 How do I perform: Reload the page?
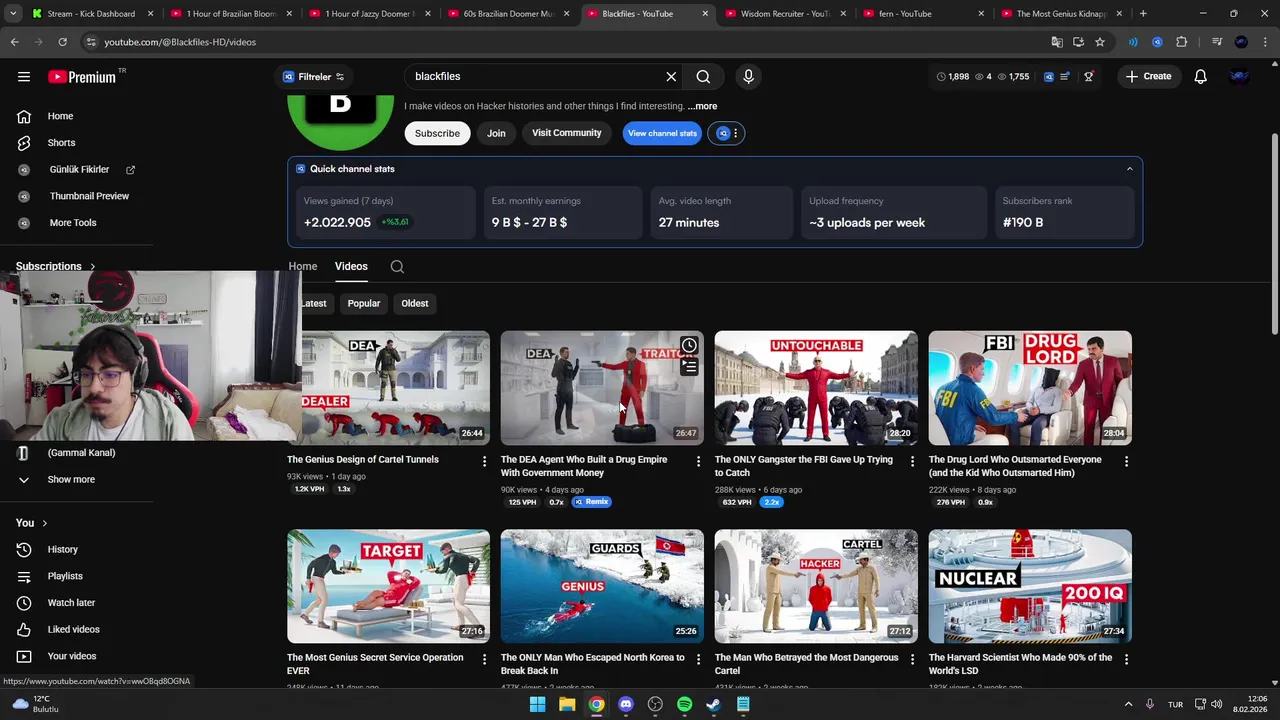coord(62,42)
